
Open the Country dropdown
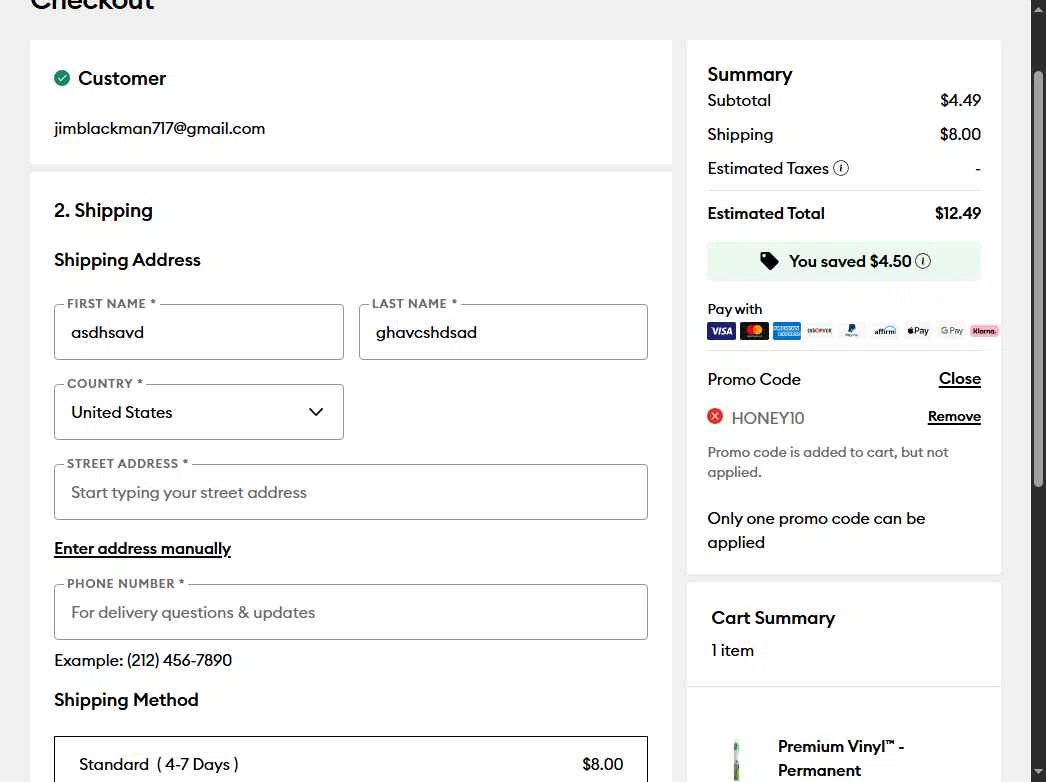tap(199, 412)
